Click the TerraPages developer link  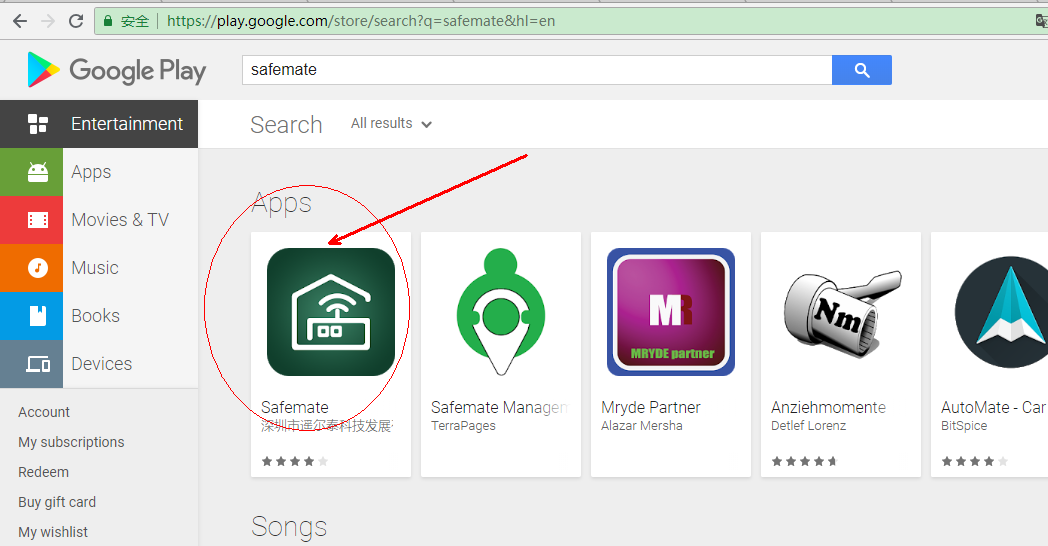click(463, 426)
